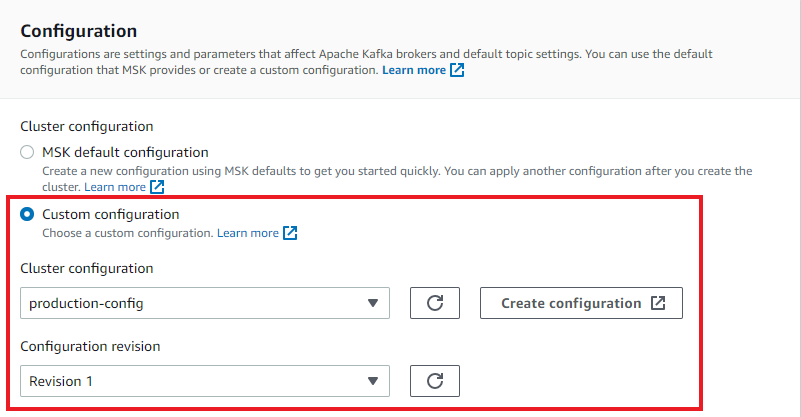Click the Custom configuration label text
The width and height of the screenshot is (801, 417).
click(x=110, y=214)
